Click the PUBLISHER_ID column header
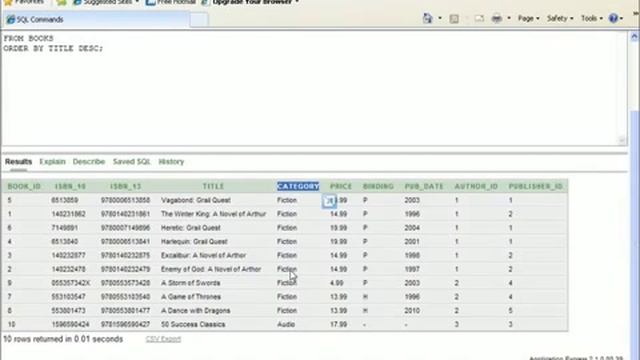This screenshot has width=640, height=360. [536, 187]
